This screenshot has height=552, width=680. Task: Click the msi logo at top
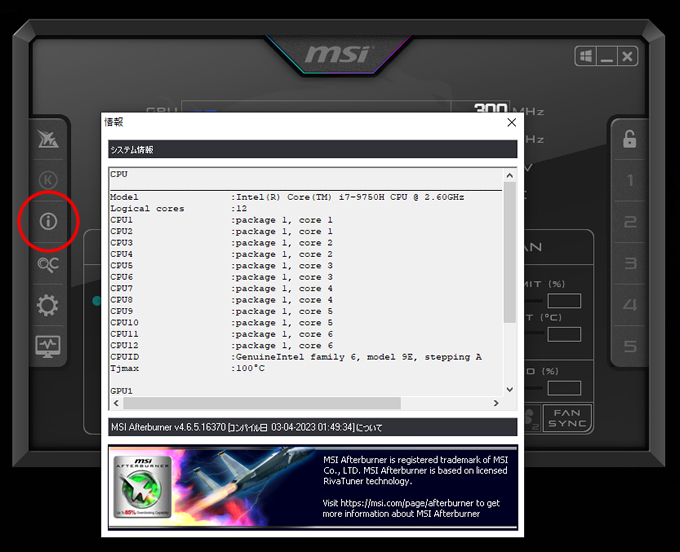coord(338,55)
